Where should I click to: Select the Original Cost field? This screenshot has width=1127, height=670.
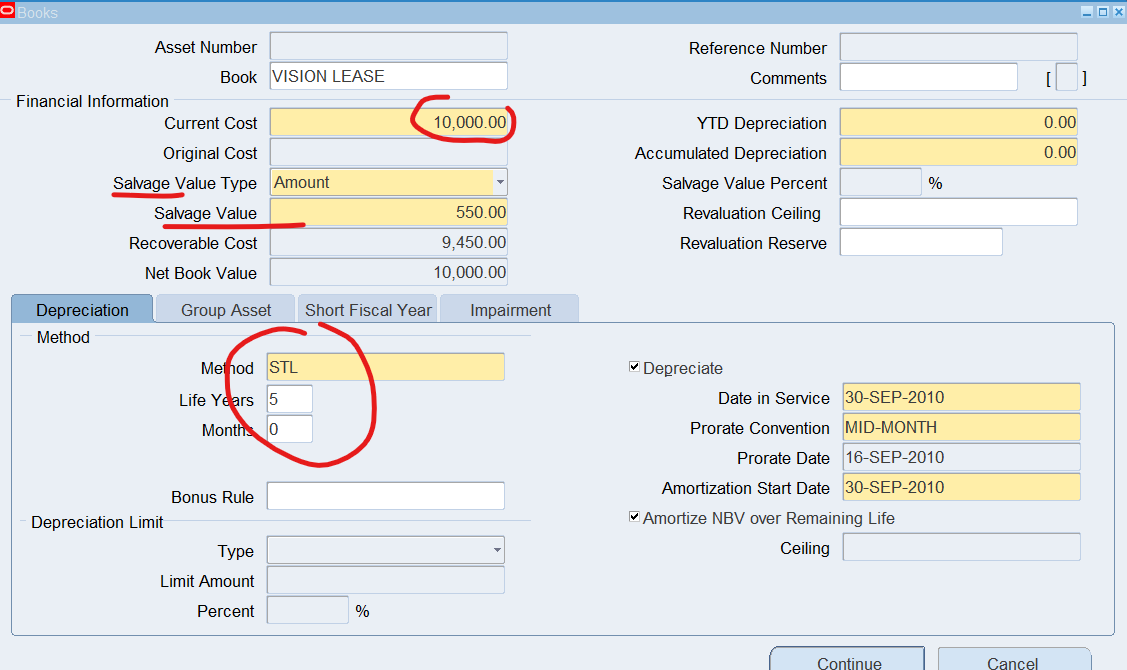coord(389,152)
